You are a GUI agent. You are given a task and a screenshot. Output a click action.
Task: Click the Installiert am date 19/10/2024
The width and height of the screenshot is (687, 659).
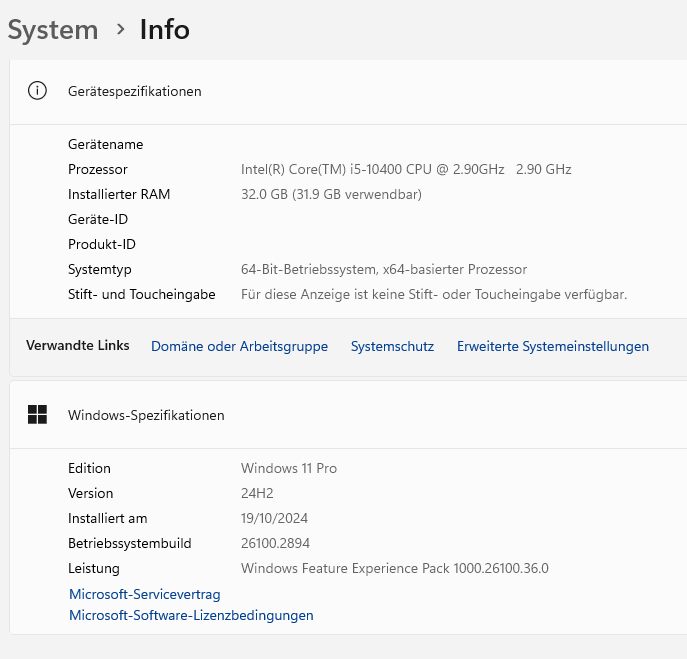(274, 518)
